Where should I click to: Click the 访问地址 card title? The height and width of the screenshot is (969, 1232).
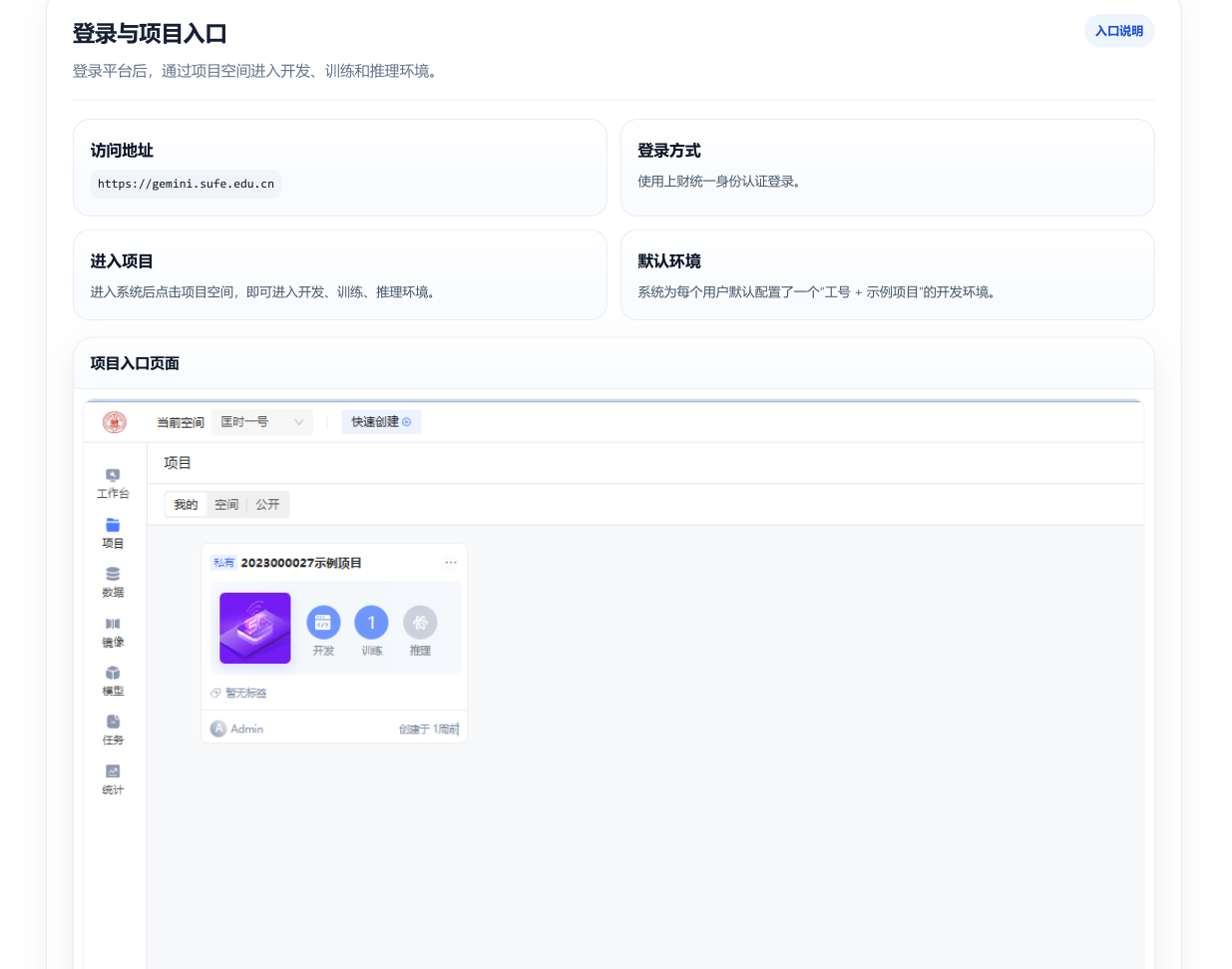(x=122, y=151)
